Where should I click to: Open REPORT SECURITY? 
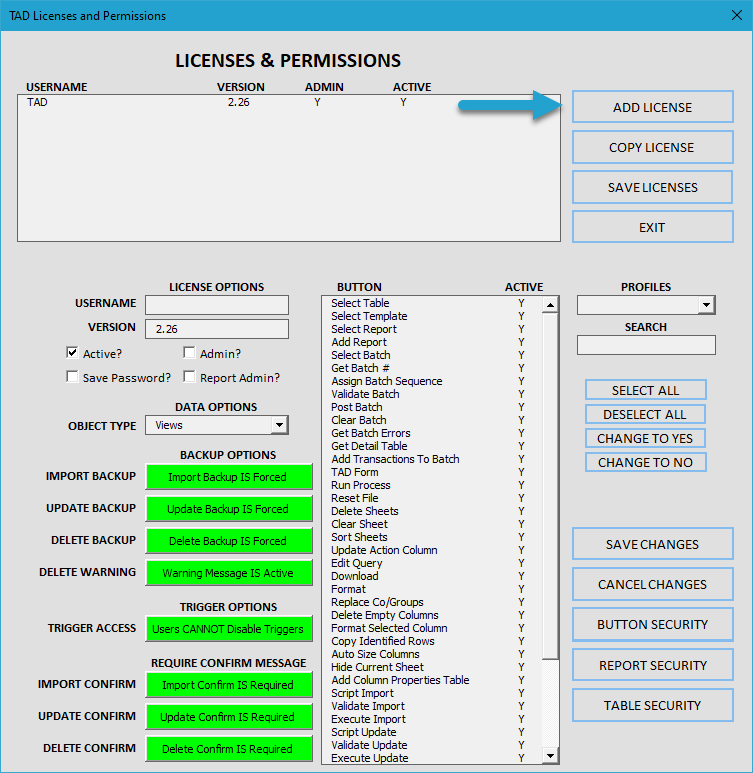(652, 665)
